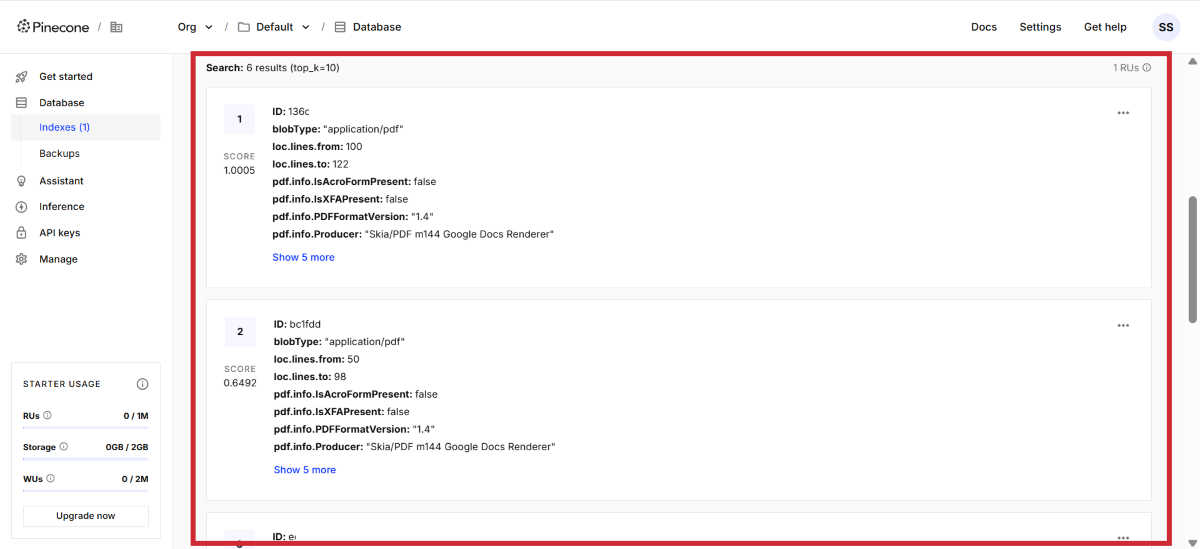Open the Docs link

pos(983,27)
